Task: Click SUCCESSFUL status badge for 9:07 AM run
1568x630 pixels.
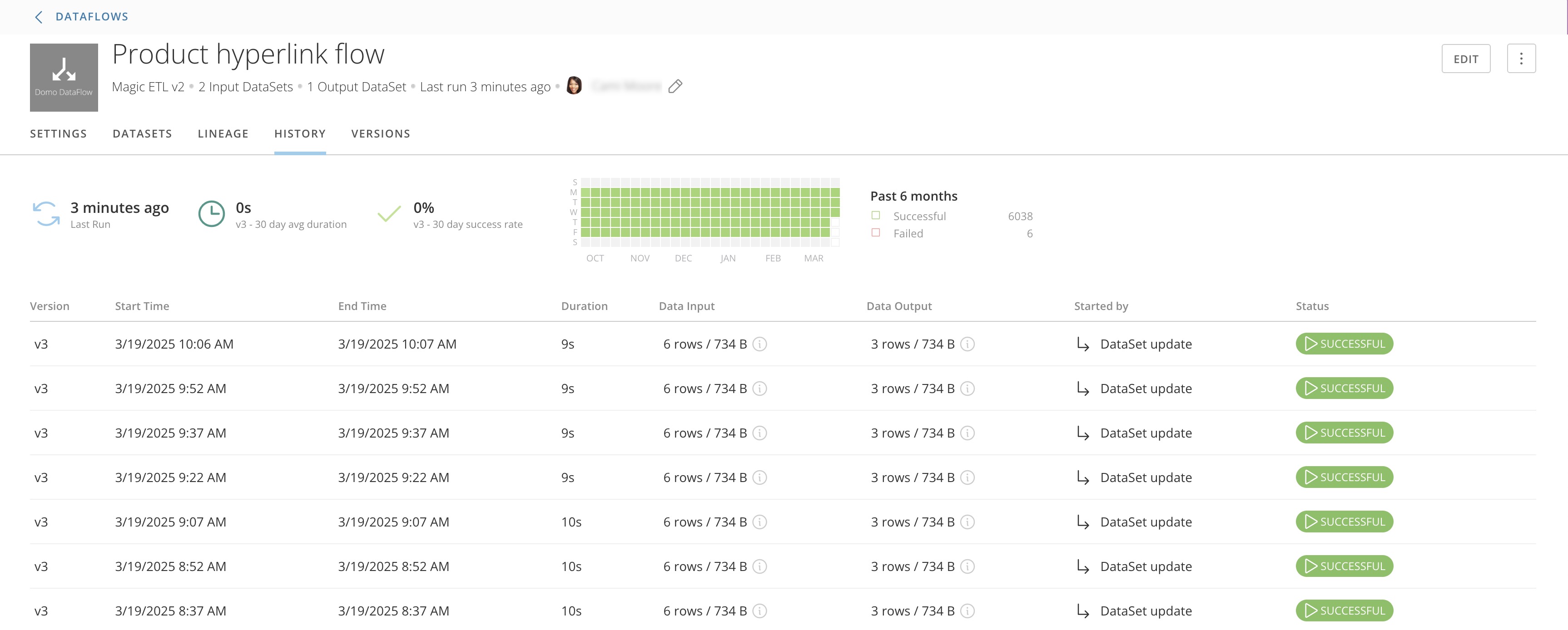Action: click(x=1344, y=521)
